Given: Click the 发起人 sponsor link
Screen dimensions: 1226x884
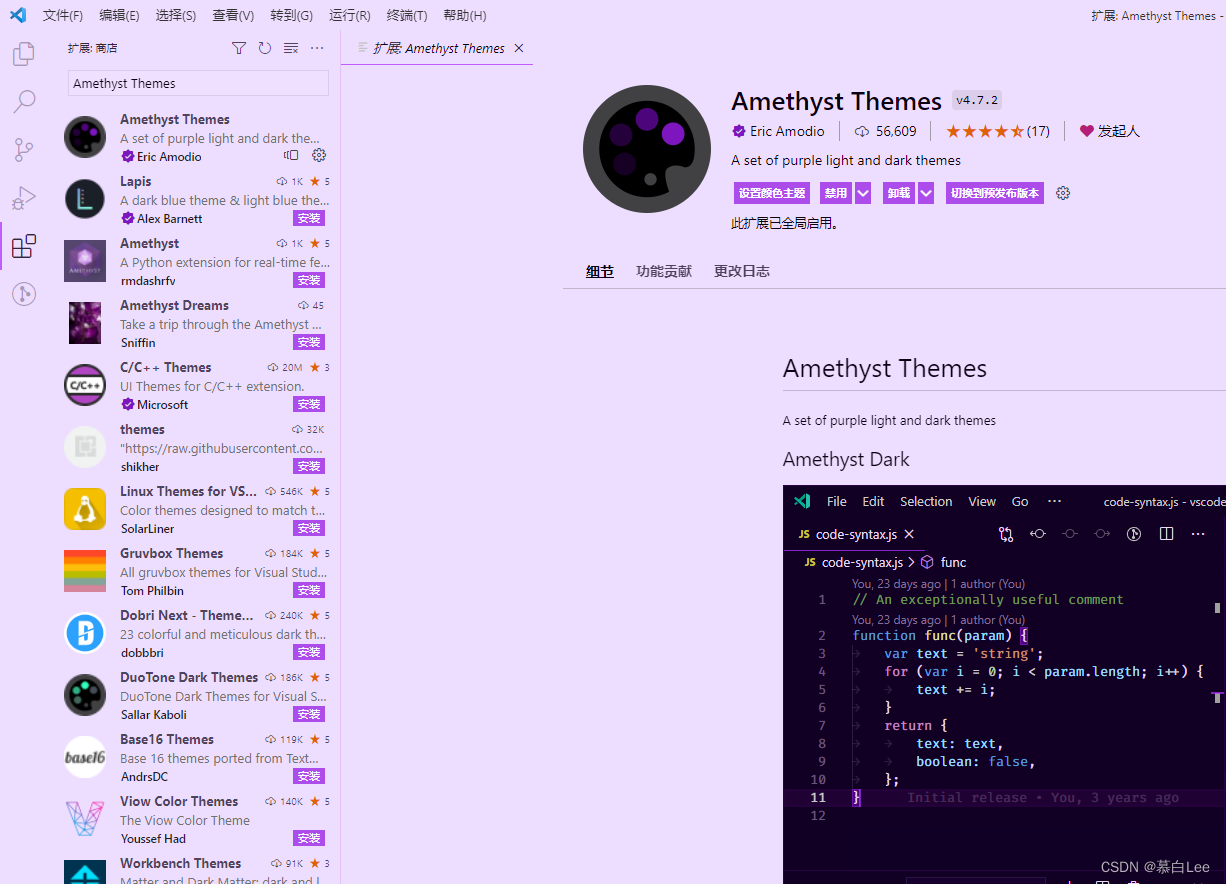Looking at the screenshot, I should (1110, 131).
